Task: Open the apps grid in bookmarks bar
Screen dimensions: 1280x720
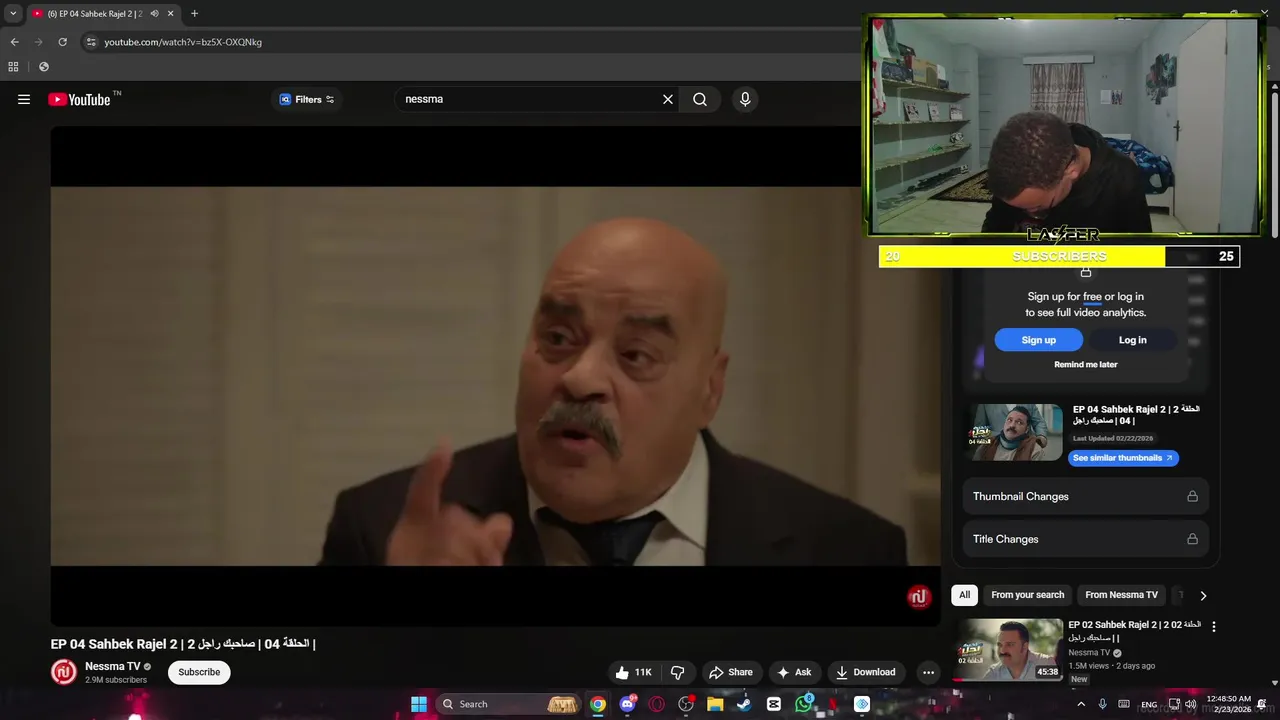Action: tap(13, 67)
